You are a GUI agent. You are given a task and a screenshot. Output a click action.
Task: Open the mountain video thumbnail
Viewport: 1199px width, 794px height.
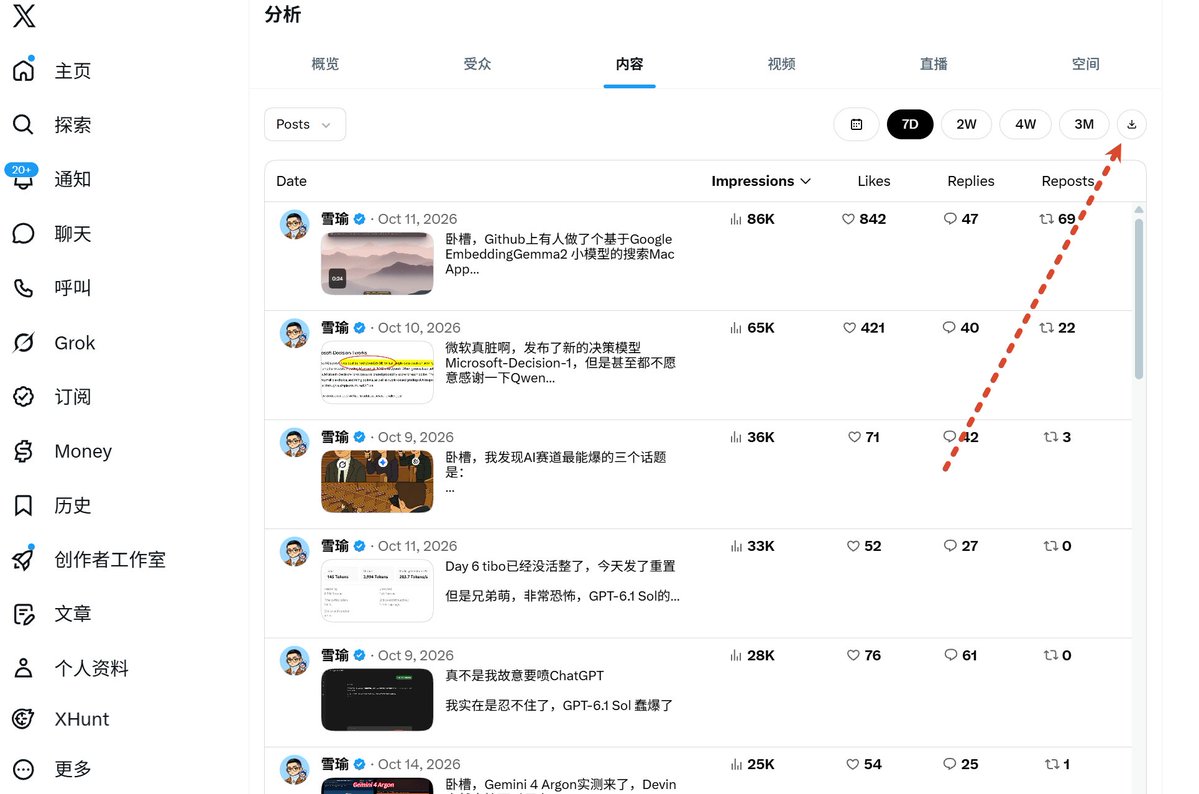[x=377, y=263]
